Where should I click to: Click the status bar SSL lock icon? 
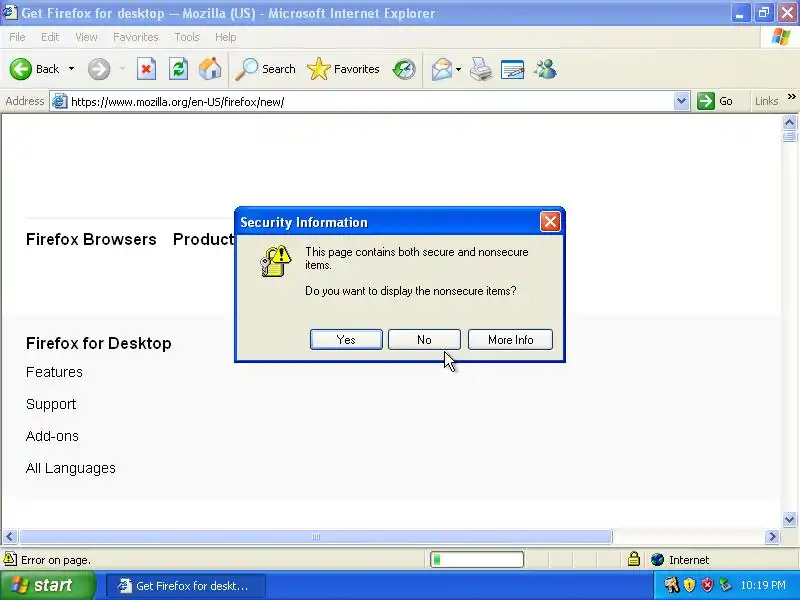point(634,559)
